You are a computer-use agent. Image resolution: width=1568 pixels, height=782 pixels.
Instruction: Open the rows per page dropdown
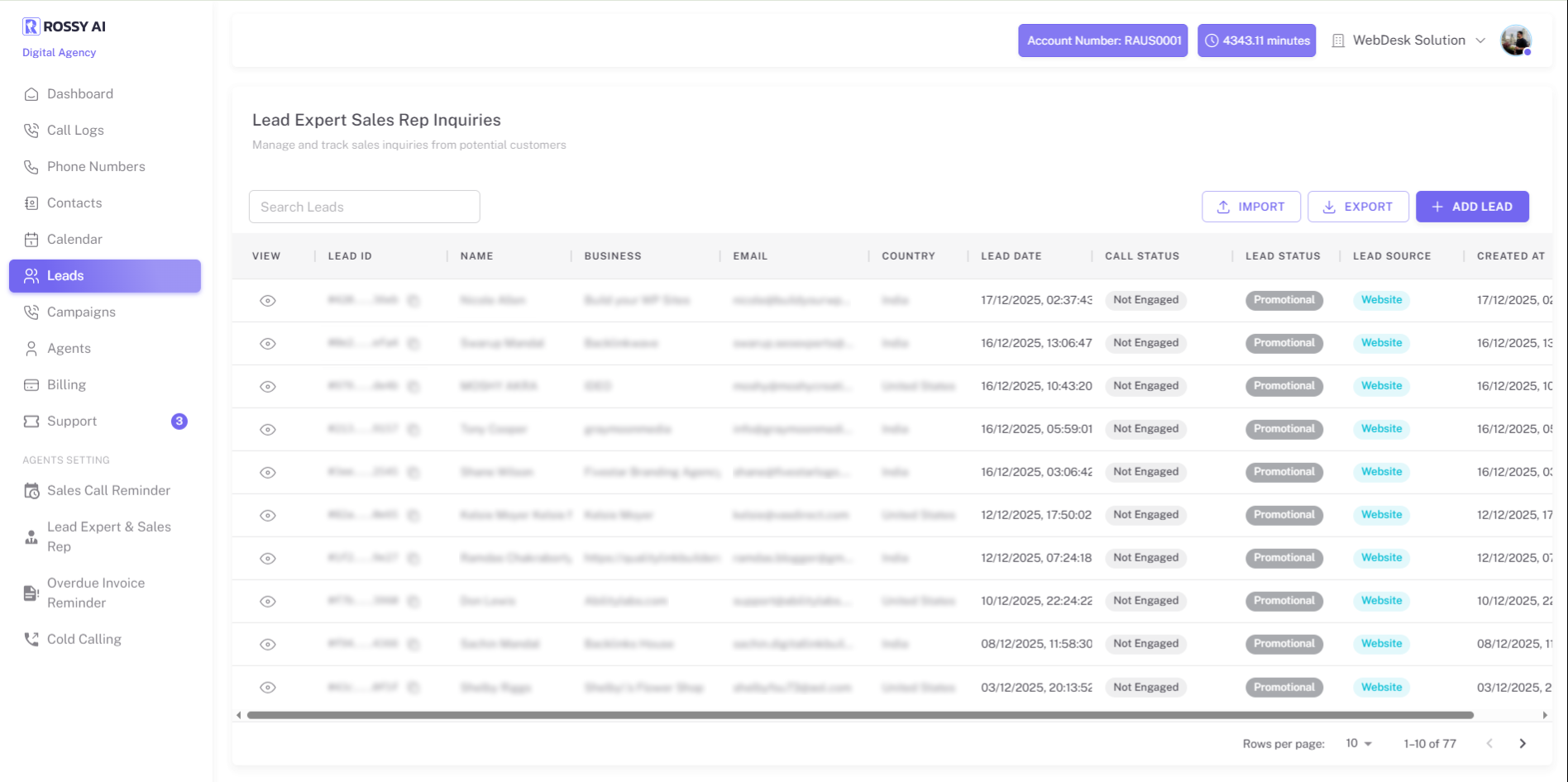1359,743
